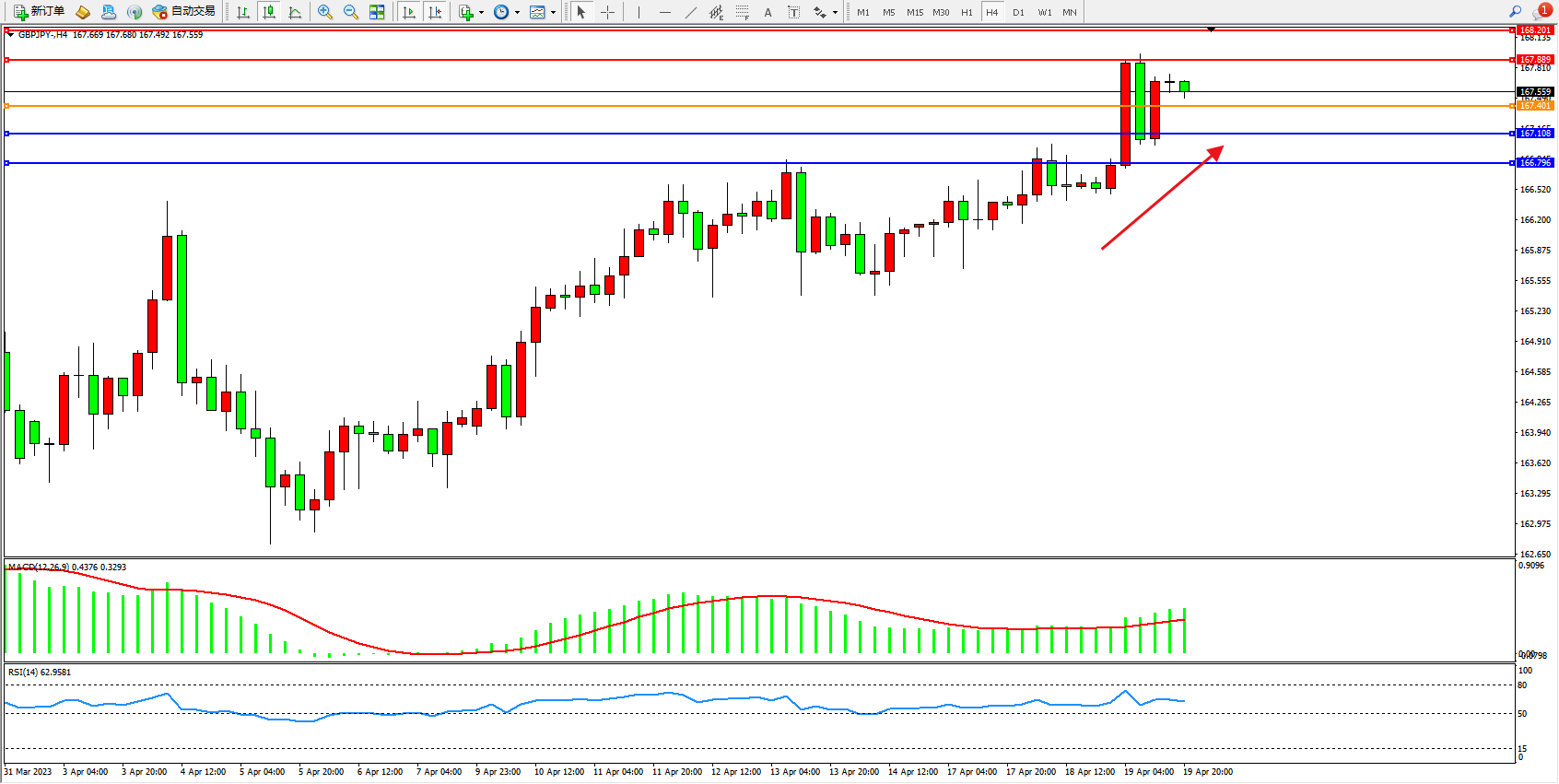Viewport: 1559px width, 784px height.
Task: Click the Tile Windows icon
Action: point(377,12)
